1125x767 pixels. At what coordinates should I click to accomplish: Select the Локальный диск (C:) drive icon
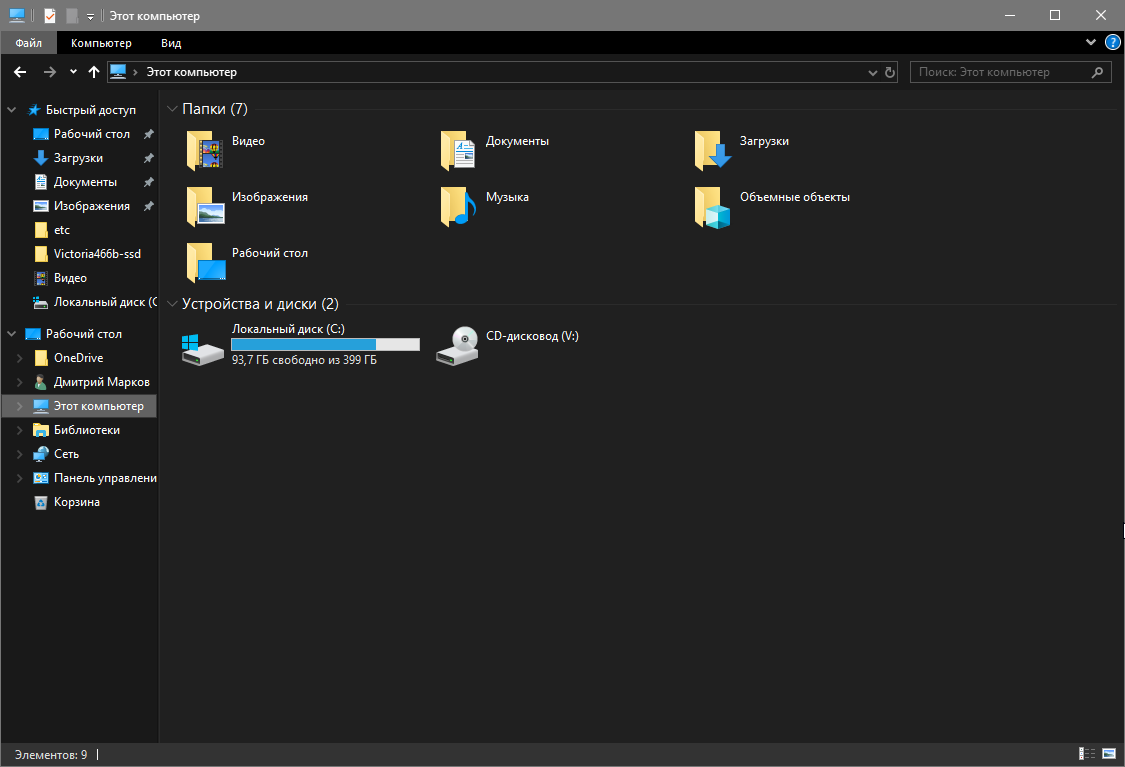pos(203,349)
